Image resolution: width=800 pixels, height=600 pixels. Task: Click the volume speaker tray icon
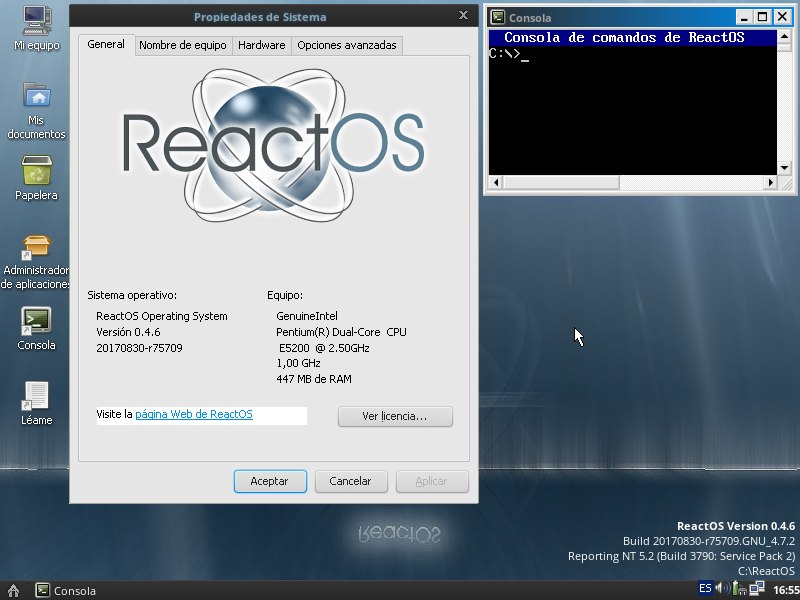722,588
